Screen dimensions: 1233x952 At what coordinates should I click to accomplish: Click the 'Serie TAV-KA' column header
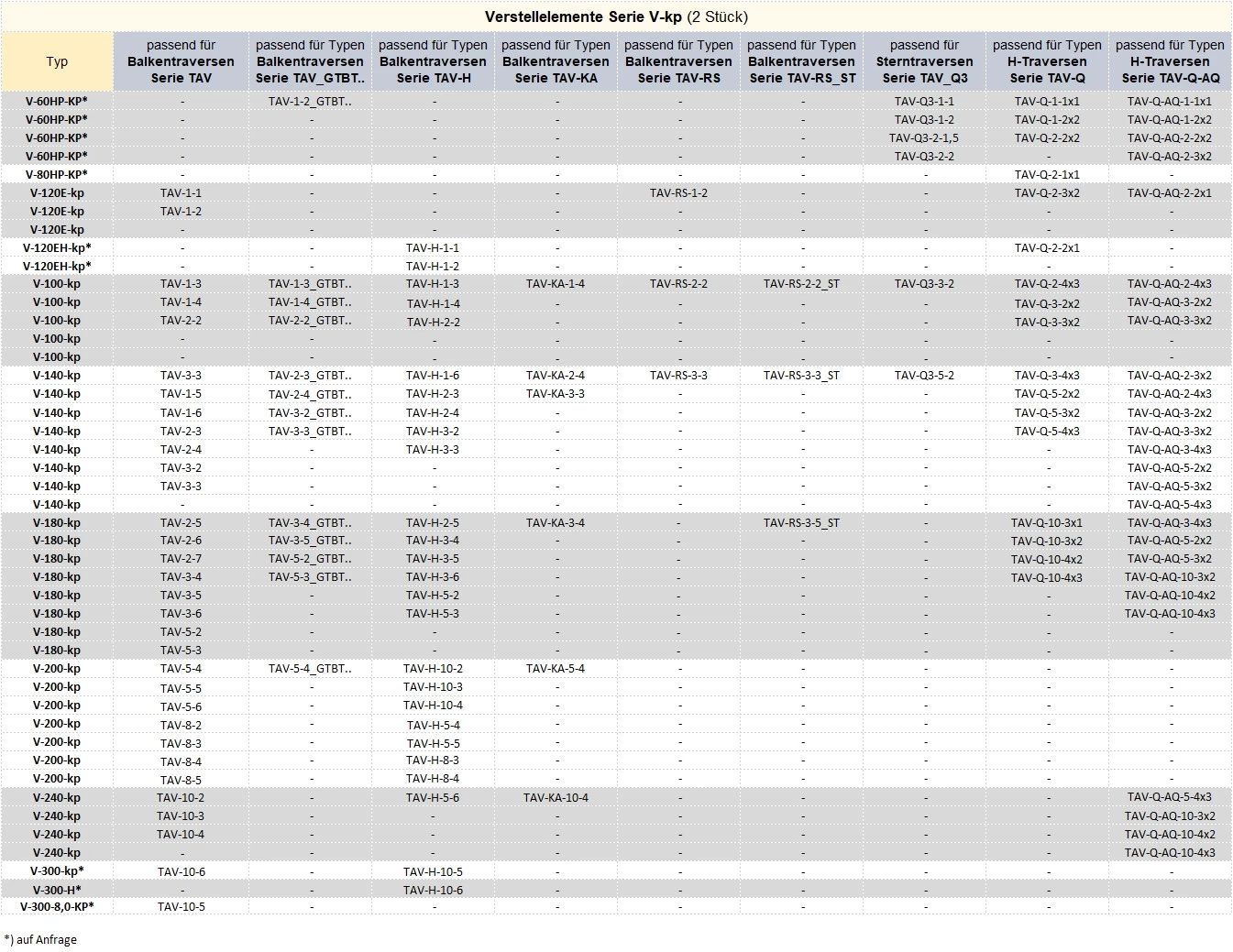556,61
